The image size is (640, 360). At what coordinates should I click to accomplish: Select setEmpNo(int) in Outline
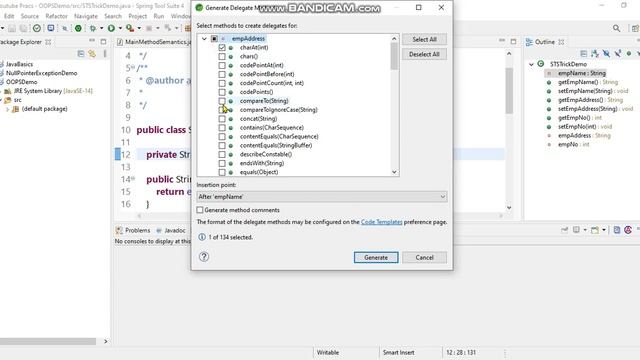point(585,127)
